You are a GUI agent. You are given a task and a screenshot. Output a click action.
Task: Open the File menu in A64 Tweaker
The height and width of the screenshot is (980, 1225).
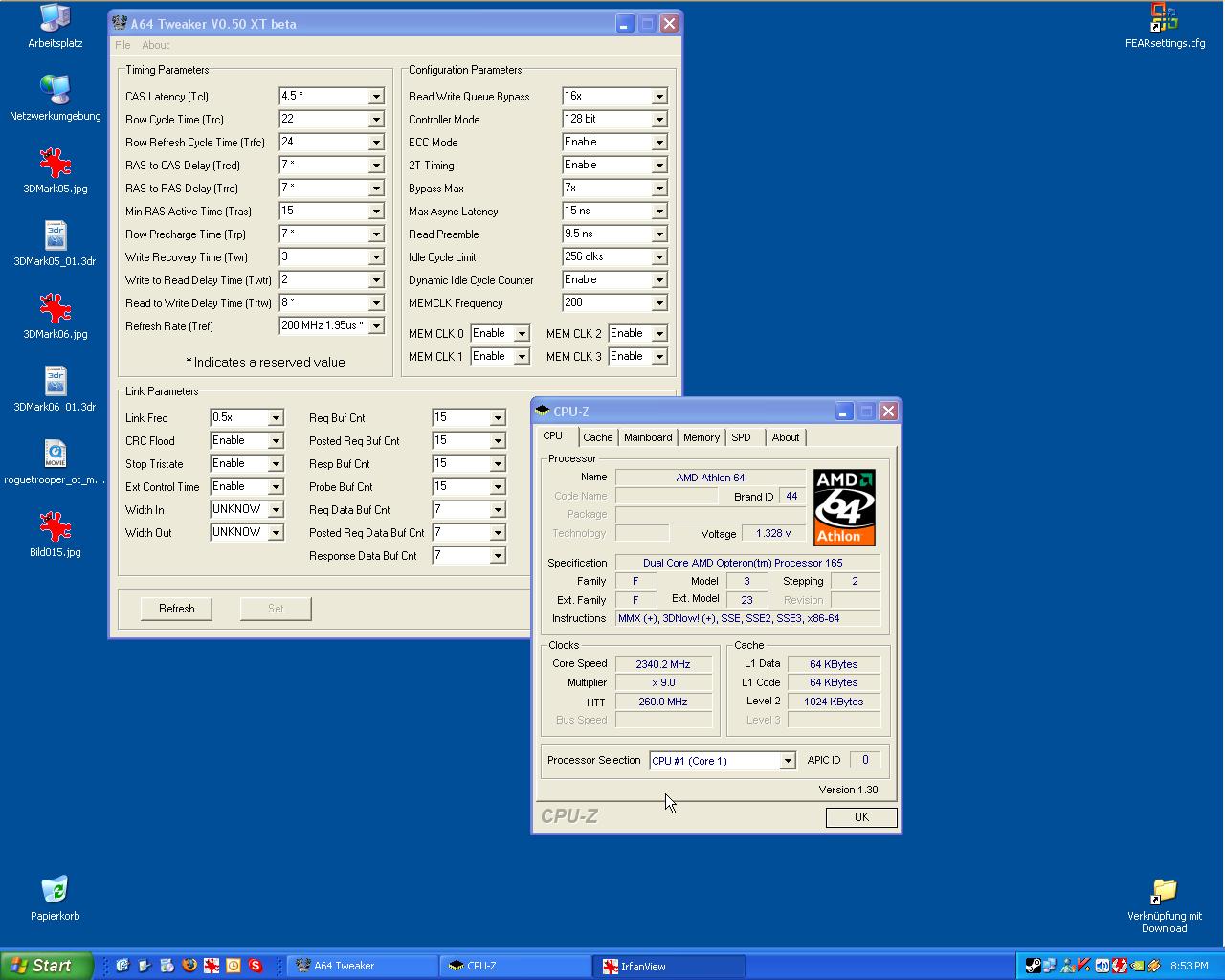click(x=122, y=45)
